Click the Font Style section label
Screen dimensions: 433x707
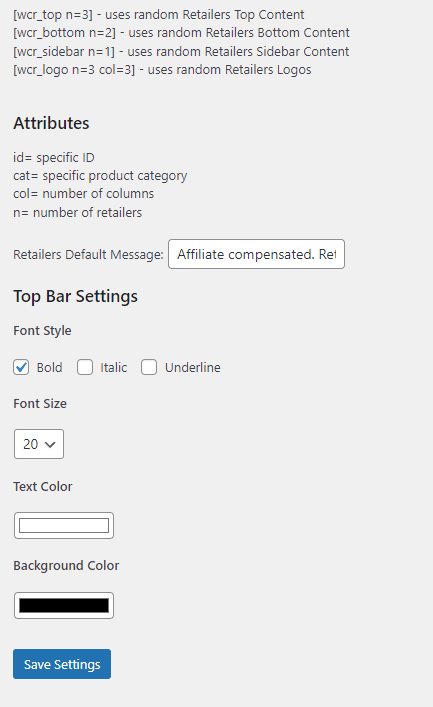(x=42, y=331)
